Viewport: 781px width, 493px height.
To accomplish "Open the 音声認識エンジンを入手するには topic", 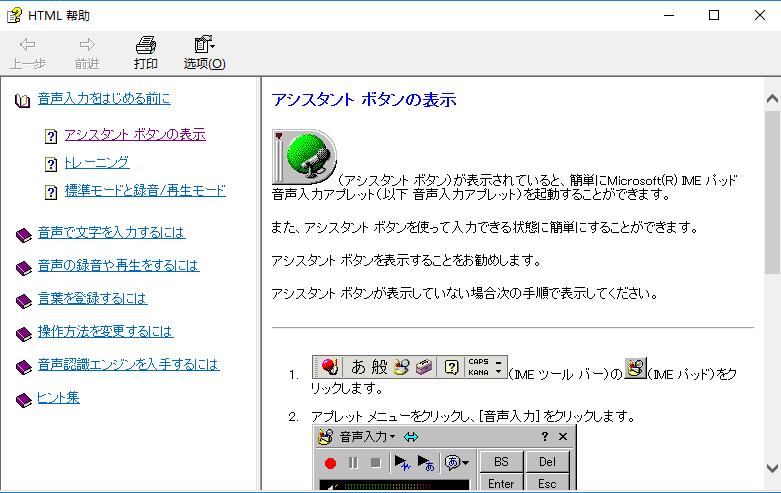I will click(x=129, y=364).
